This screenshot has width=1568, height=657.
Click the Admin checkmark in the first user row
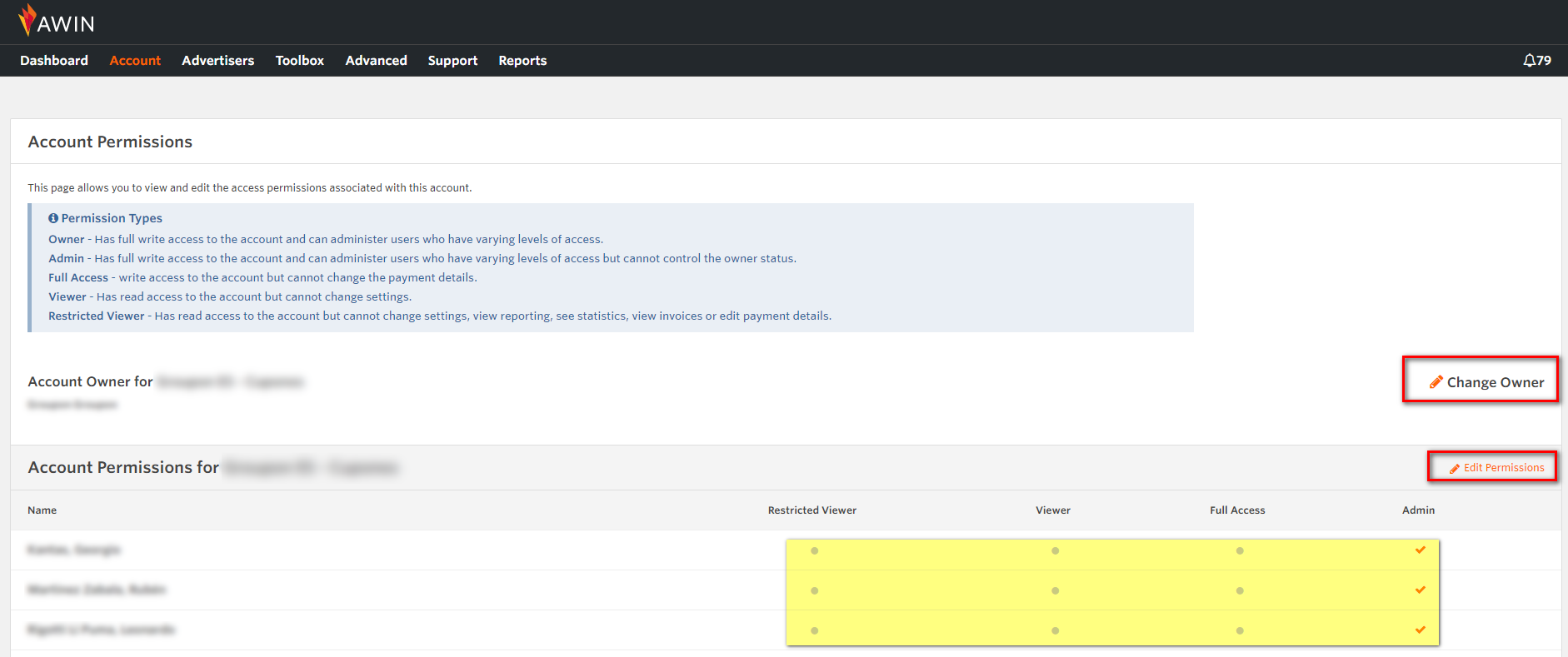(x=1420, y=550)
